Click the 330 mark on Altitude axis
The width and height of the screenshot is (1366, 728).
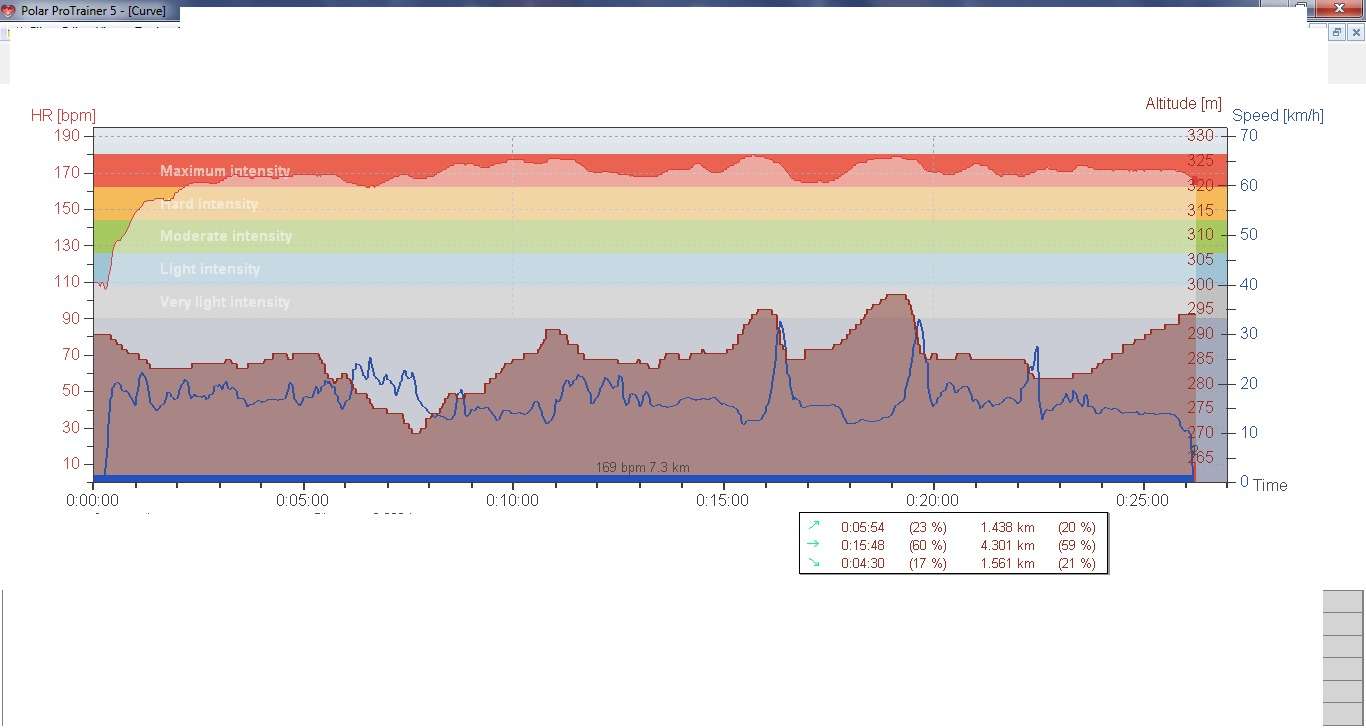(1199, 136)
